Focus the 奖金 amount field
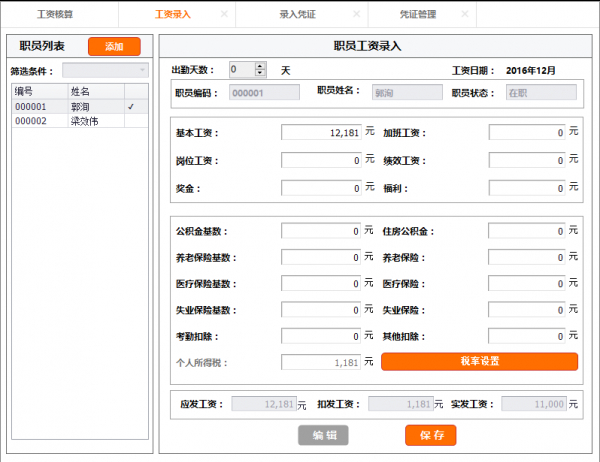The width and height of the screenshot is (600, 462). pos(321,188)
